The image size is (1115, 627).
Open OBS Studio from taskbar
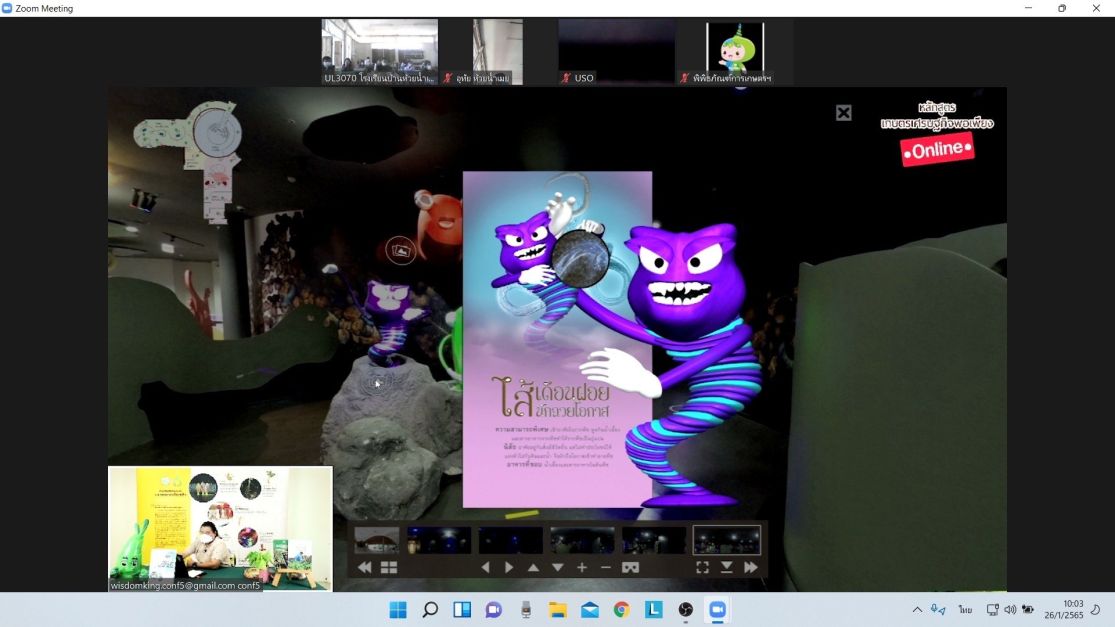point(685,610)
